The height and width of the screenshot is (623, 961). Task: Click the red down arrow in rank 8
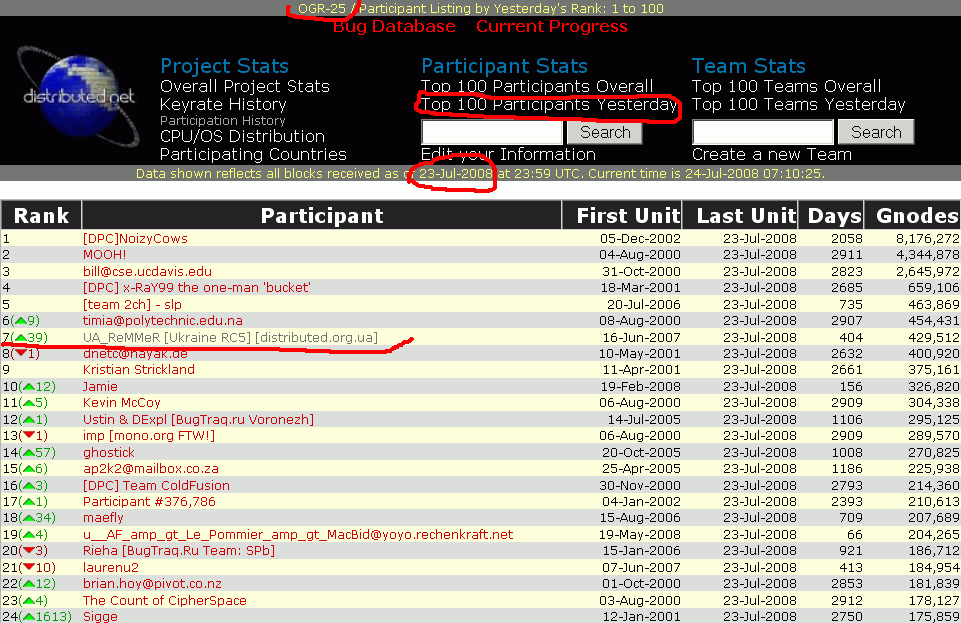(21, 353)
